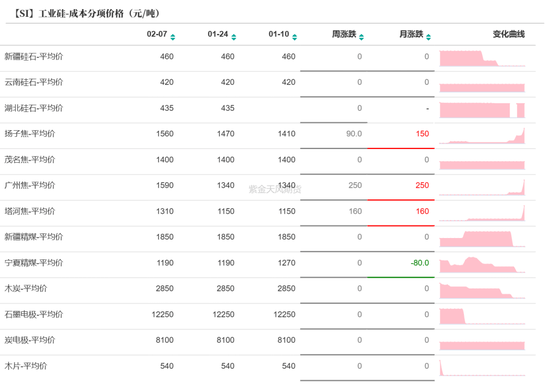This screenshot has width=550, height=384.
Task: Click the red 160 monthly change for 塔河焦
Action: click(x=422, y=211)
